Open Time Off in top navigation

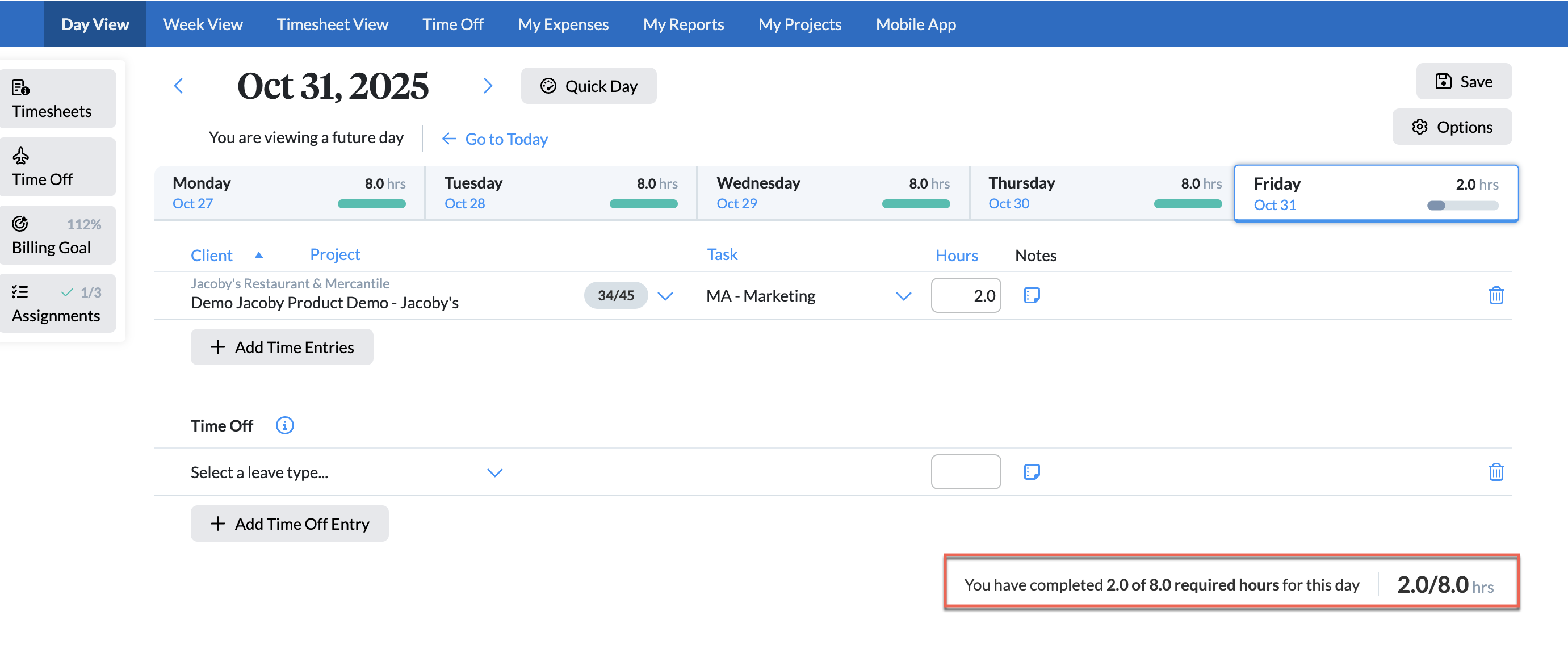click(453, 24)
